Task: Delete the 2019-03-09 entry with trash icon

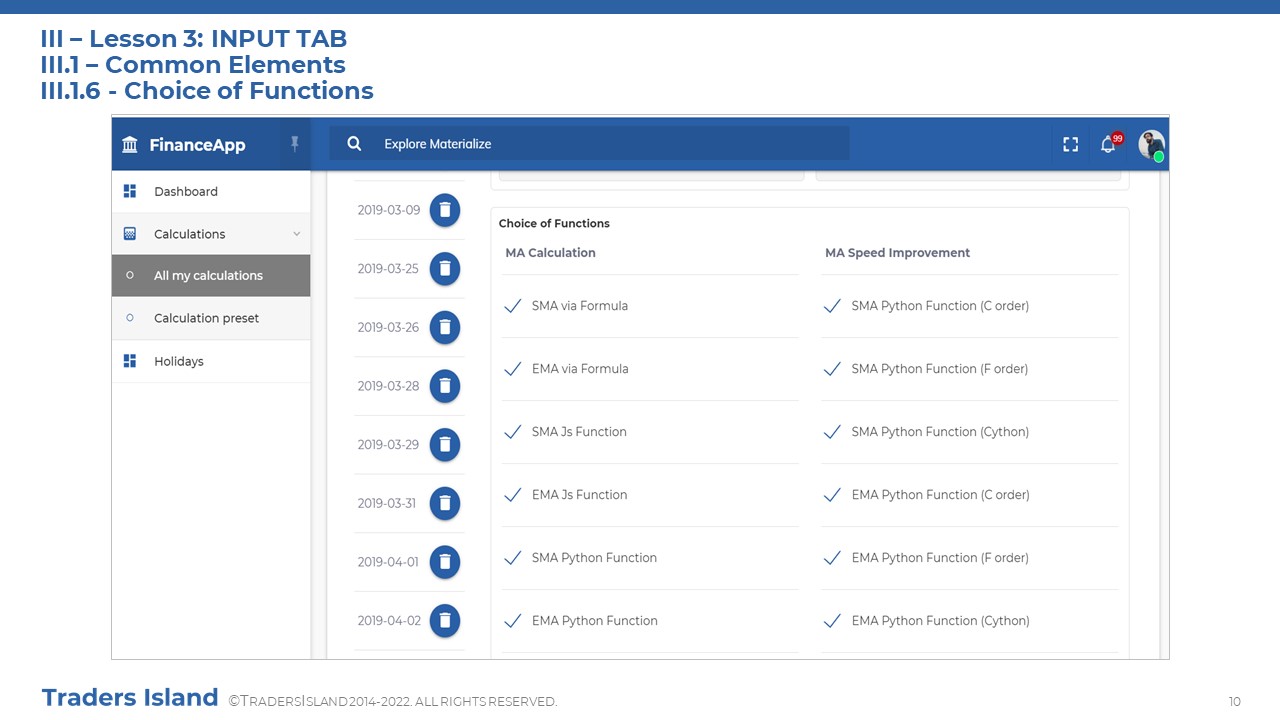Action: point(445,210)
